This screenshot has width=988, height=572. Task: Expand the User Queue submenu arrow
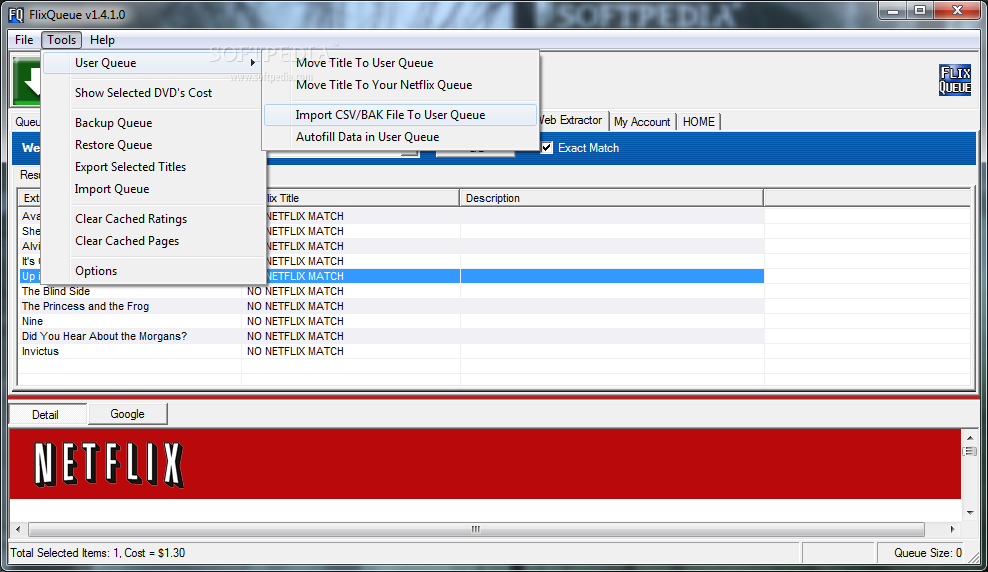click(x=253, y=62)
